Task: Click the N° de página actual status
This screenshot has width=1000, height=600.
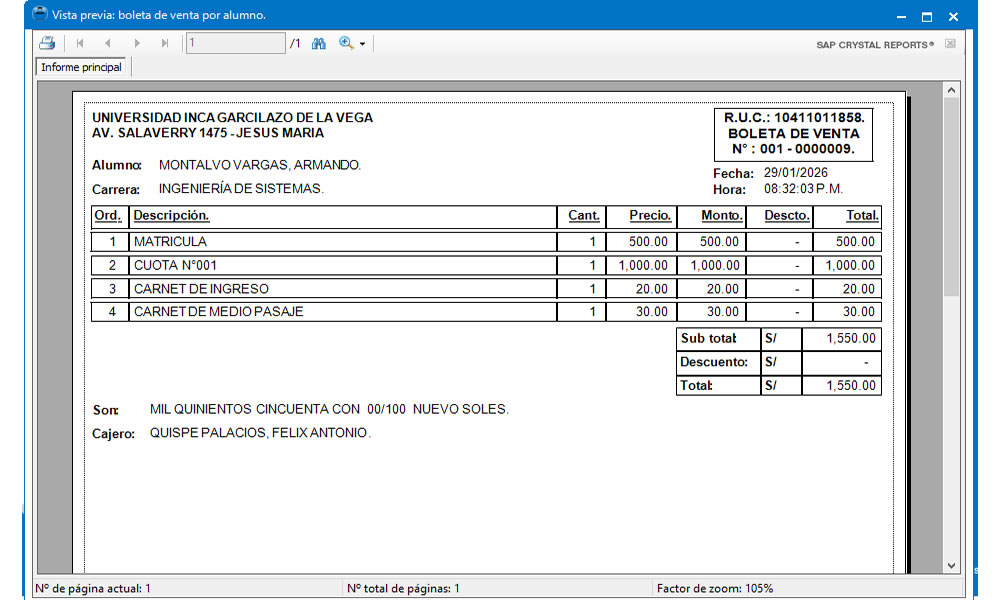Action: pos(93,589)
